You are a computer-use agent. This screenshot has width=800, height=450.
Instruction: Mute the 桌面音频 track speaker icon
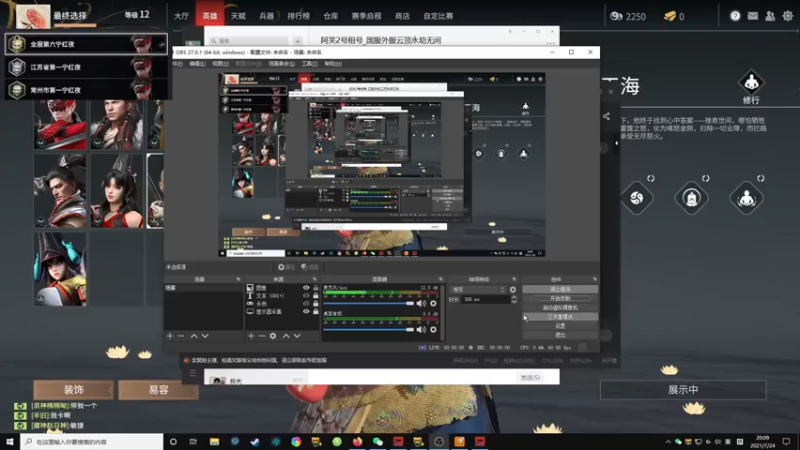click(421, 330)
